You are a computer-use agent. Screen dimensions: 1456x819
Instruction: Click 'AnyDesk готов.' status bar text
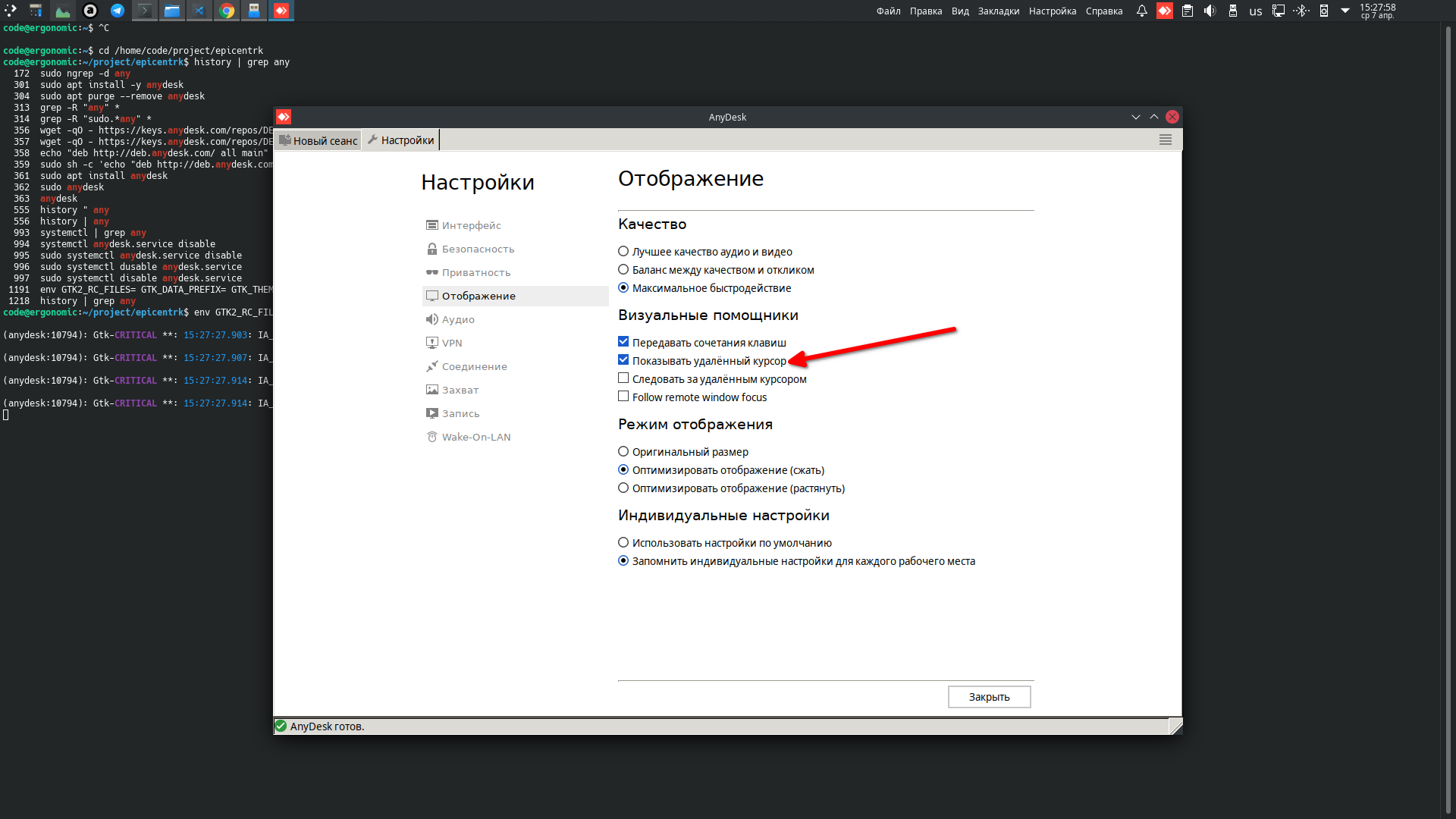click(x=327, y=726)
